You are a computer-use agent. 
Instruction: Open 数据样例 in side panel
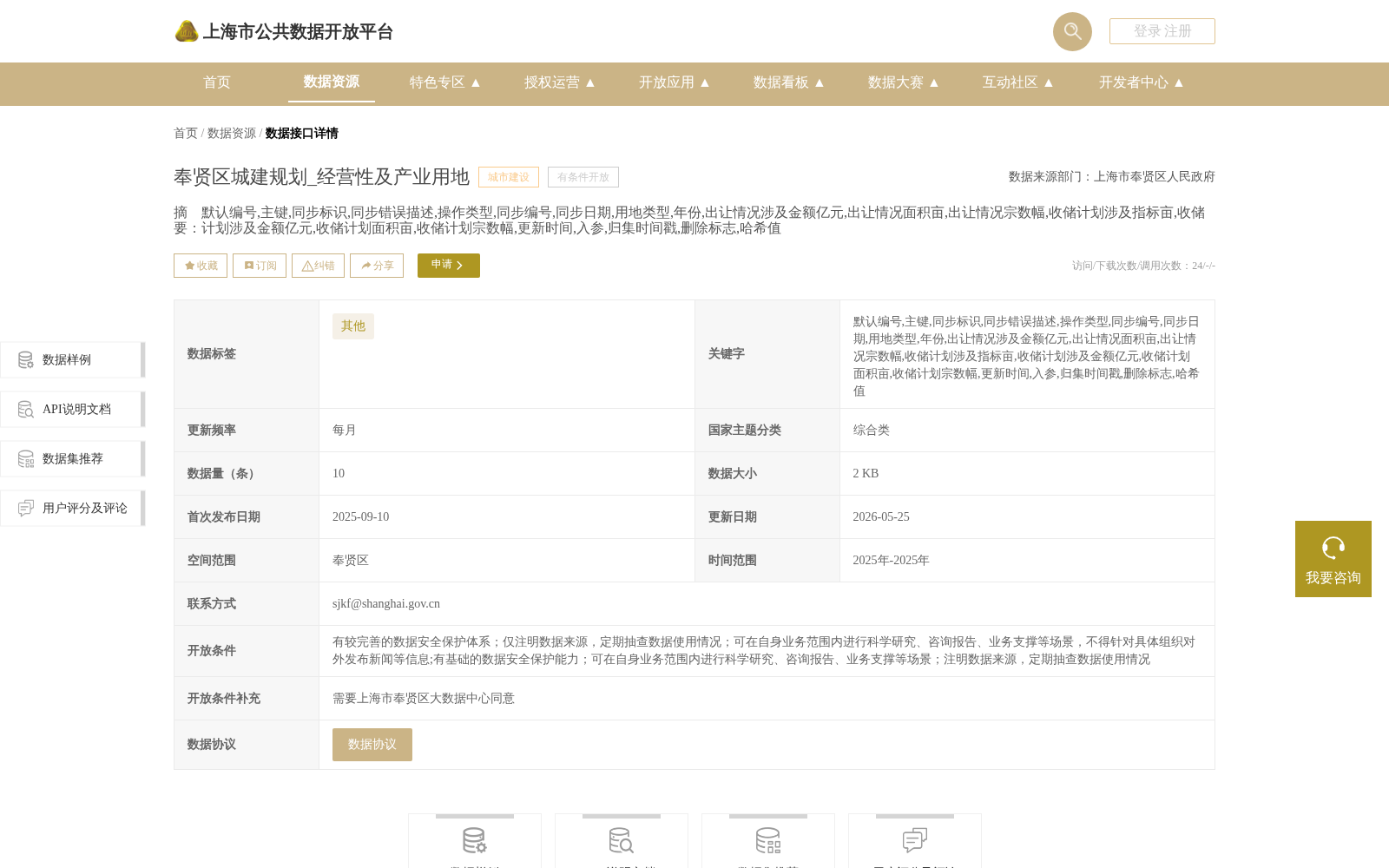[72, 359]
